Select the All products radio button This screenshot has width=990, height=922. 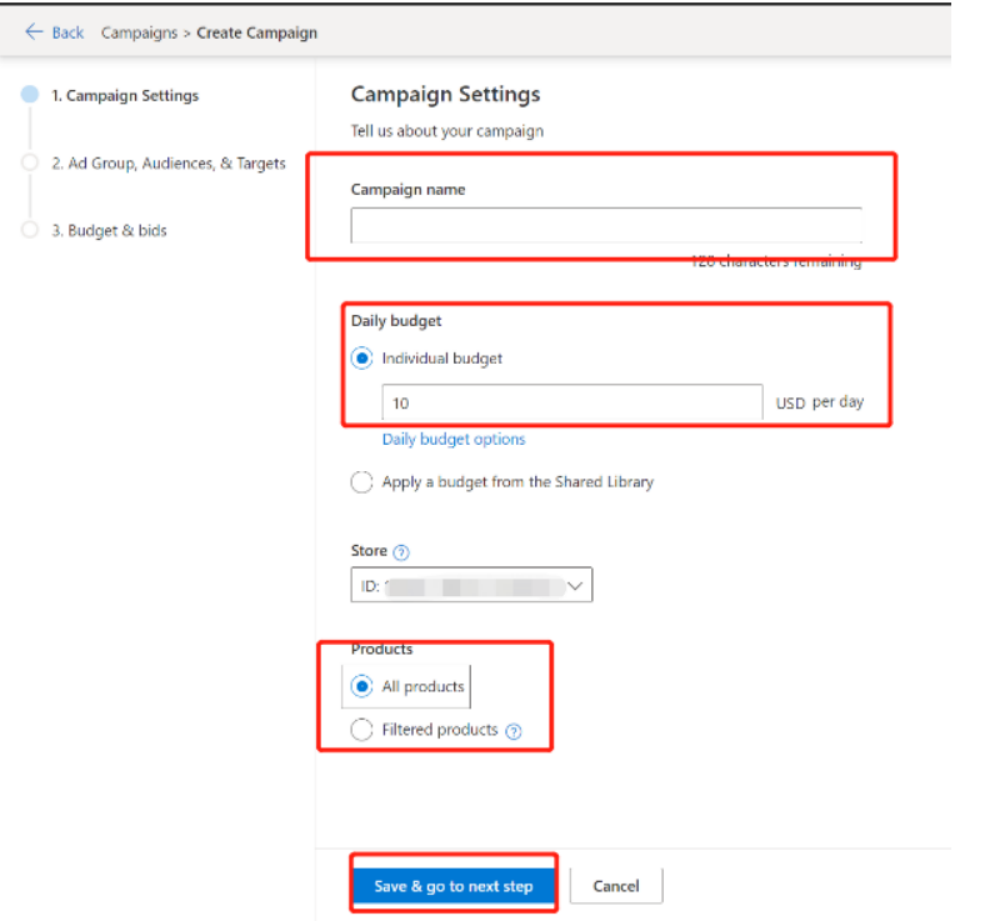pyautogui.click(x=362, y=686)
